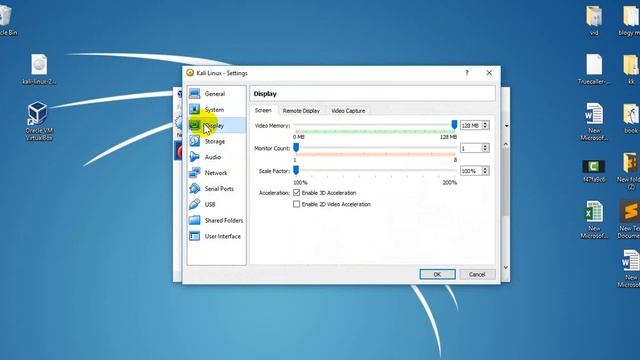Screen dimensions: 640x360
Task: Adjust the Scale Factor spinner arrows
Action: coord(485,171)
